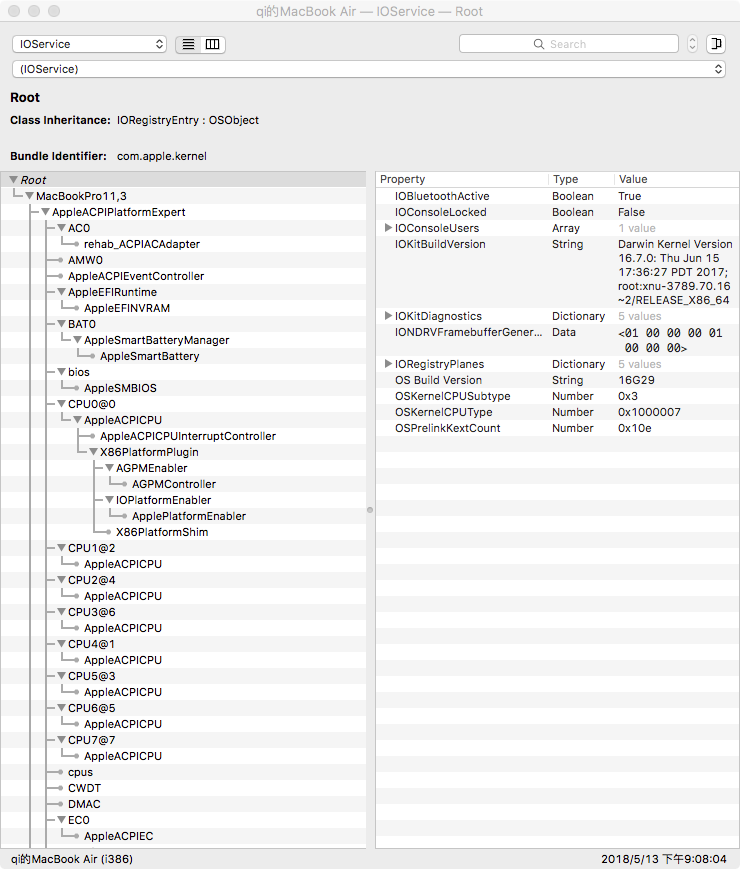Viewport: 740px width, 869px height.
Task: Open the (IOService) path popup menu
Action: (x=369, y=69)
